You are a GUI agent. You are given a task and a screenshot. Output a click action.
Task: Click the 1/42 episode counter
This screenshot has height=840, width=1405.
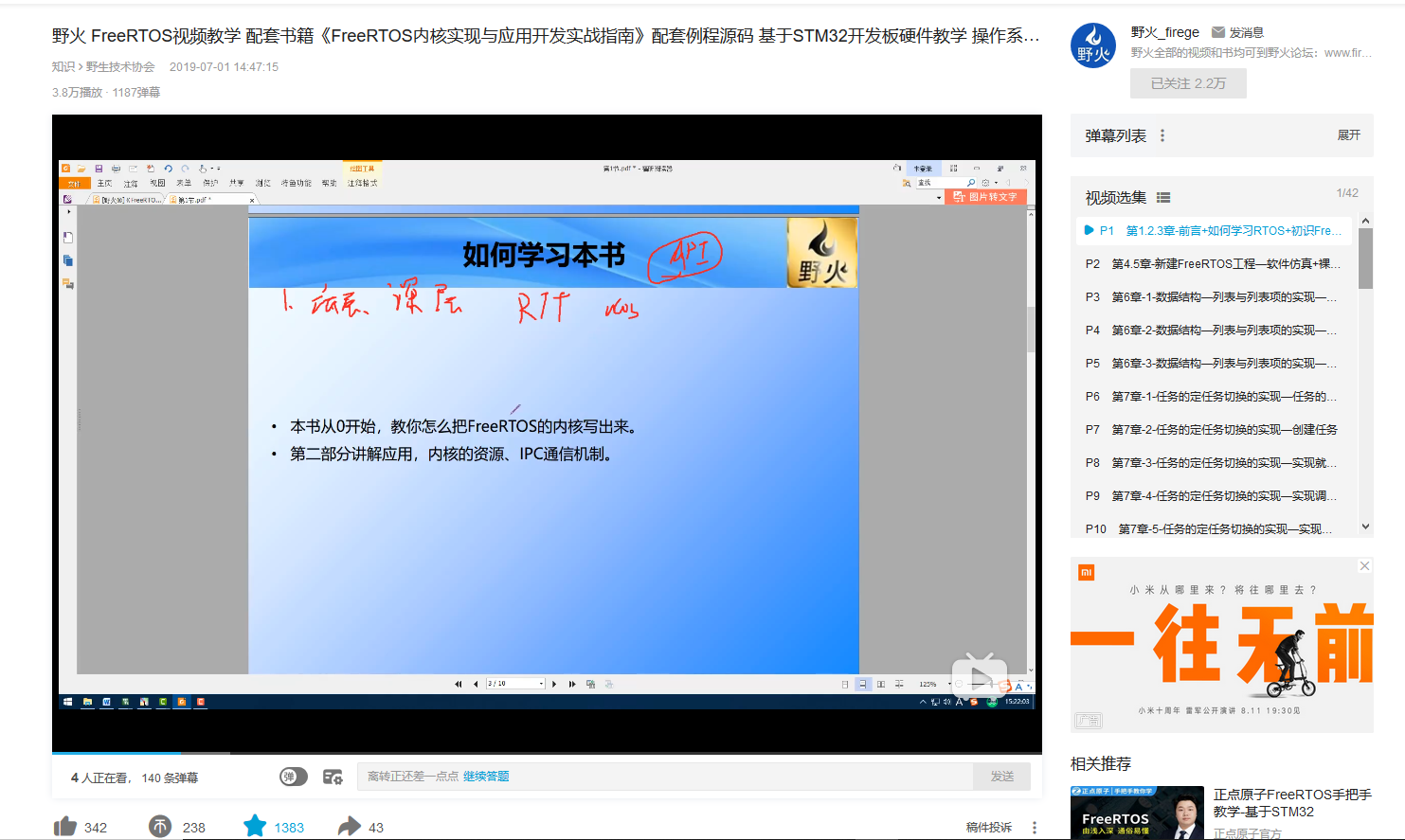coord(1347,193)
